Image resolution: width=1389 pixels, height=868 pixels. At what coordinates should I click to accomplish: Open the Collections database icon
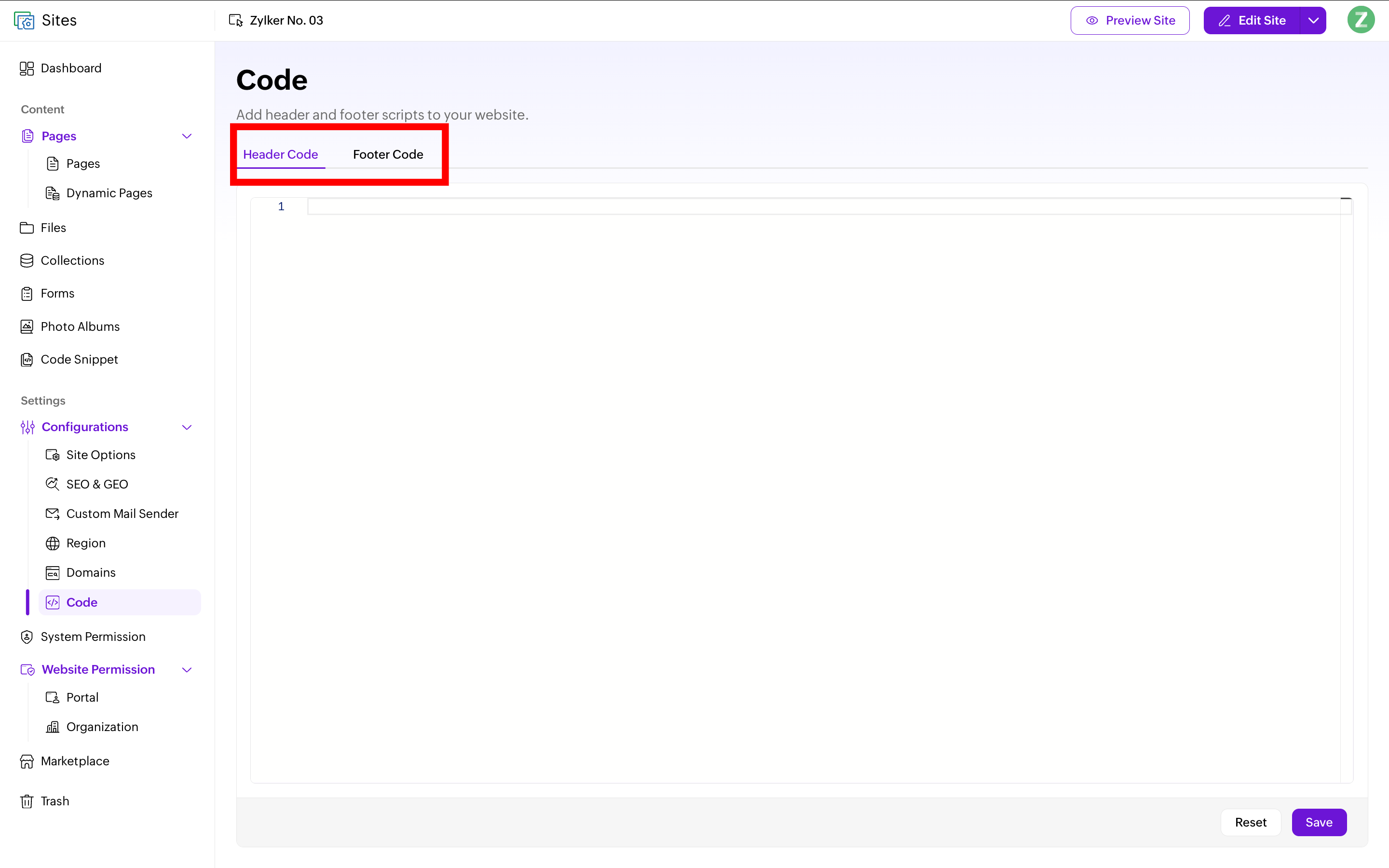(27, 260)
